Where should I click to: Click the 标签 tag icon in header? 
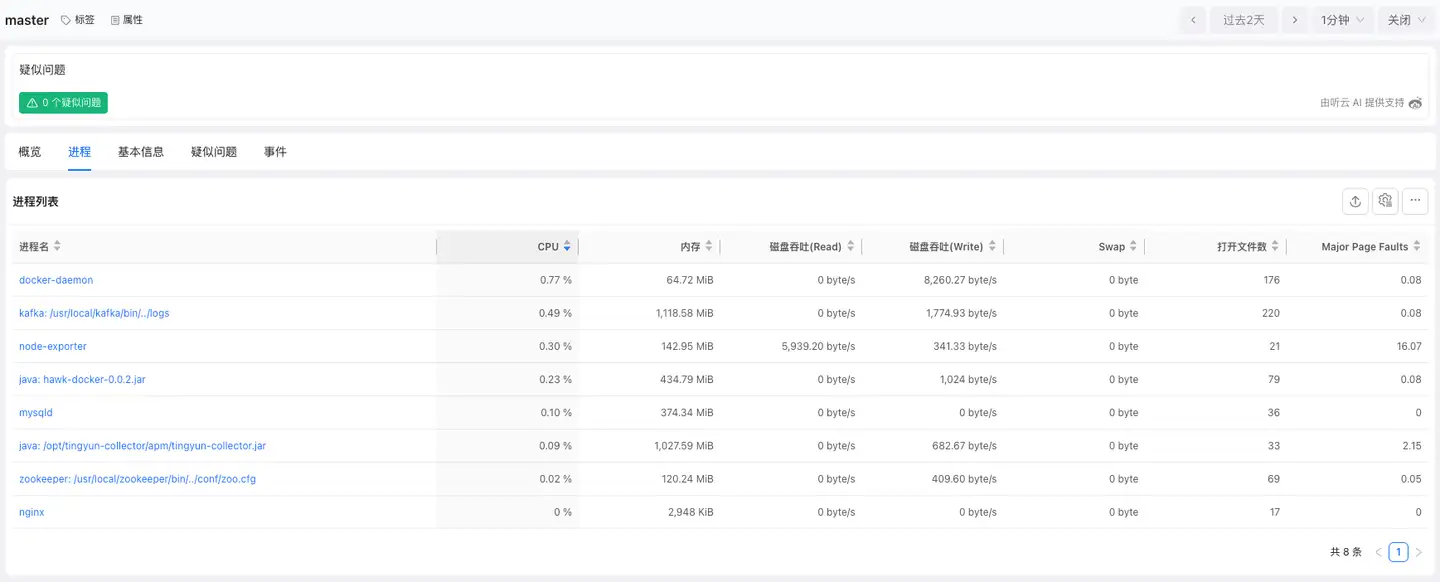pyautogui.click(x=66, y=20)
